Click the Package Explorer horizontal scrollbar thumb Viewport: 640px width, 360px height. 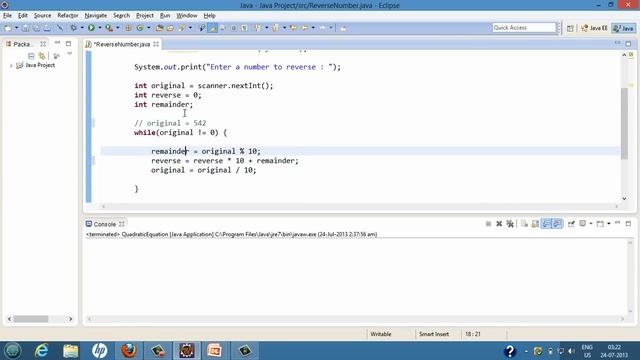pos(31,319)
